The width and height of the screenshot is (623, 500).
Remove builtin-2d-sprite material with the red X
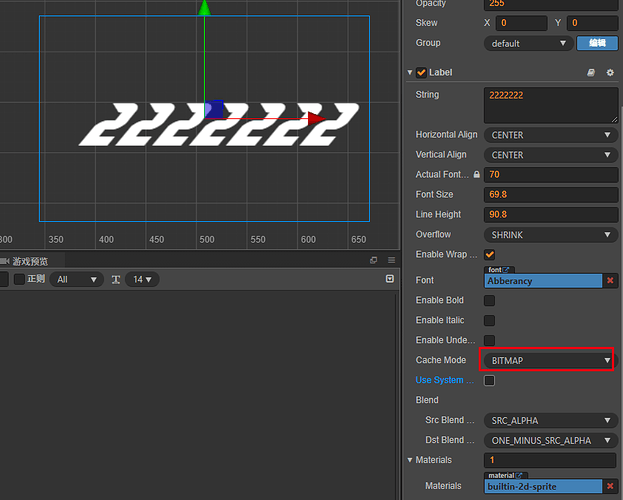point(610,486)
